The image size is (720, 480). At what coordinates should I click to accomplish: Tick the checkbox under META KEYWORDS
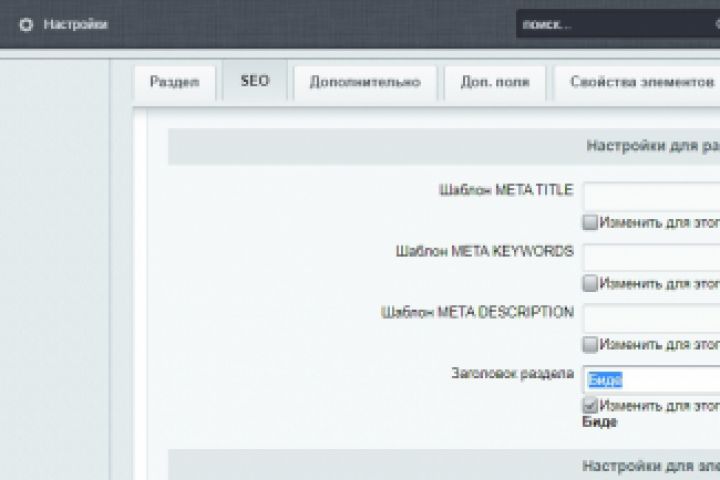coord(590,283)
